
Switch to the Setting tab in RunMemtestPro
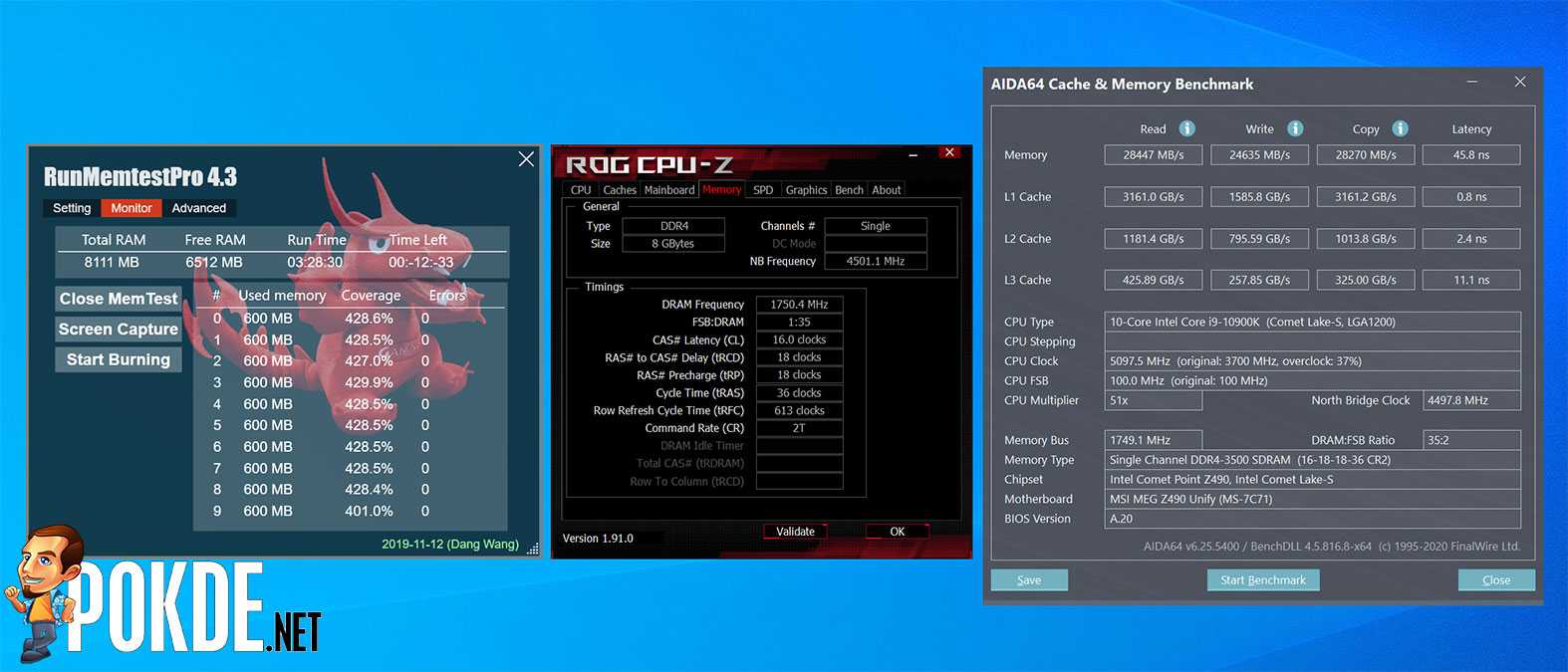72,208
